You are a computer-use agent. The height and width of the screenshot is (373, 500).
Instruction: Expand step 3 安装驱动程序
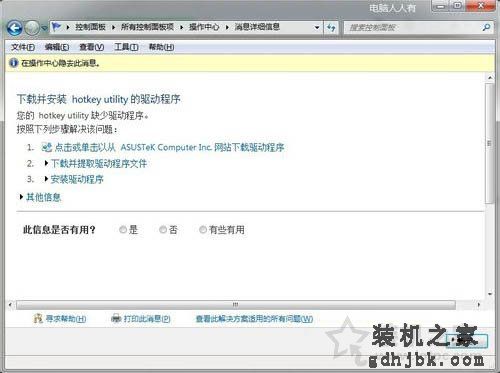[77, 179]
